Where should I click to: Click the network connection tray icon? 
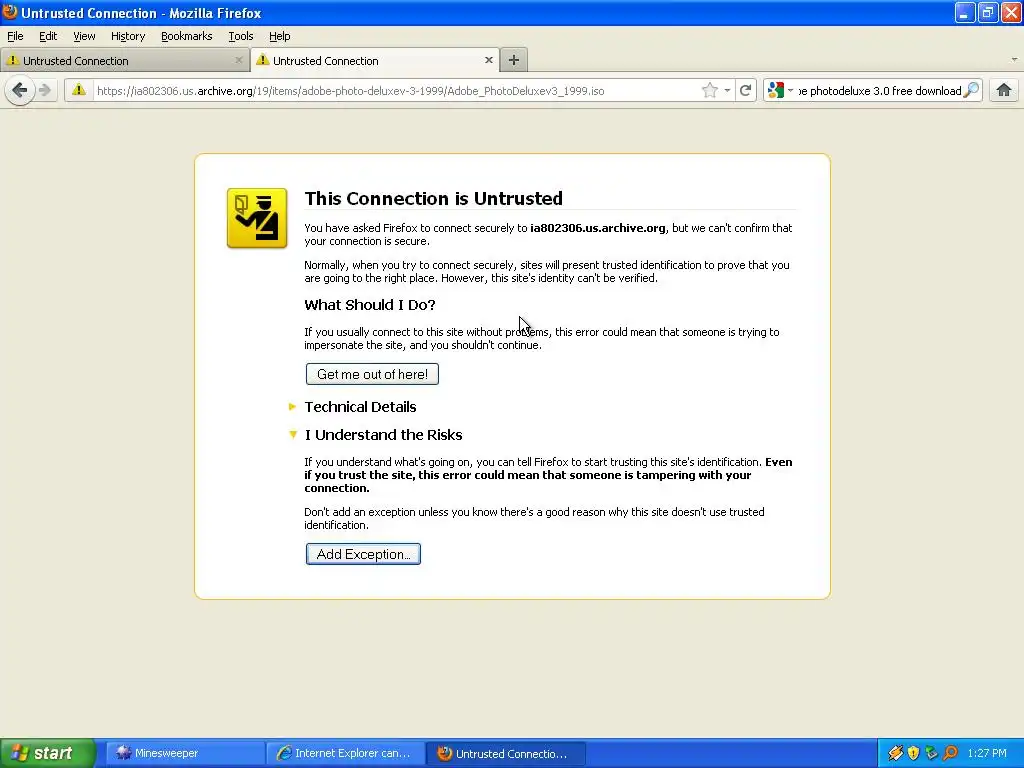(931, 753)
